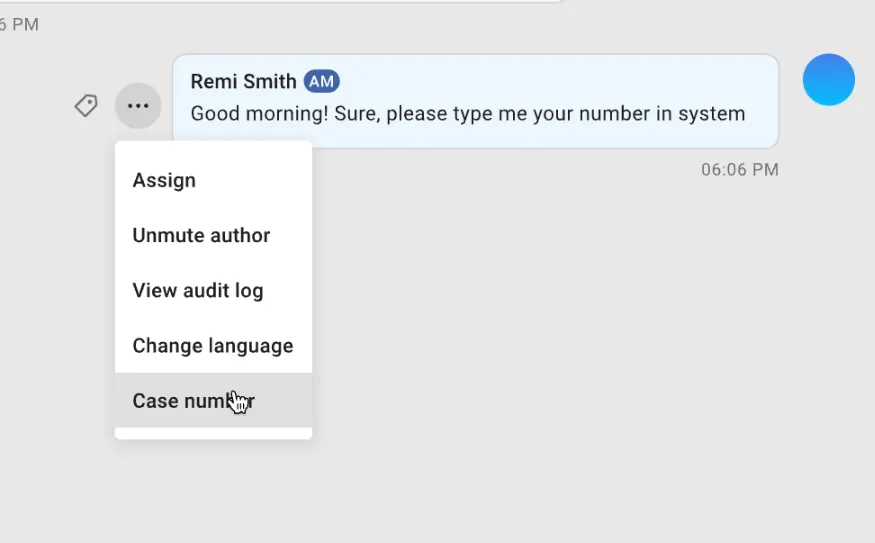Click the blue user avatar circle
Image resolution: width=875 pixels, height=543 pixels.
(x=828, y=80)
